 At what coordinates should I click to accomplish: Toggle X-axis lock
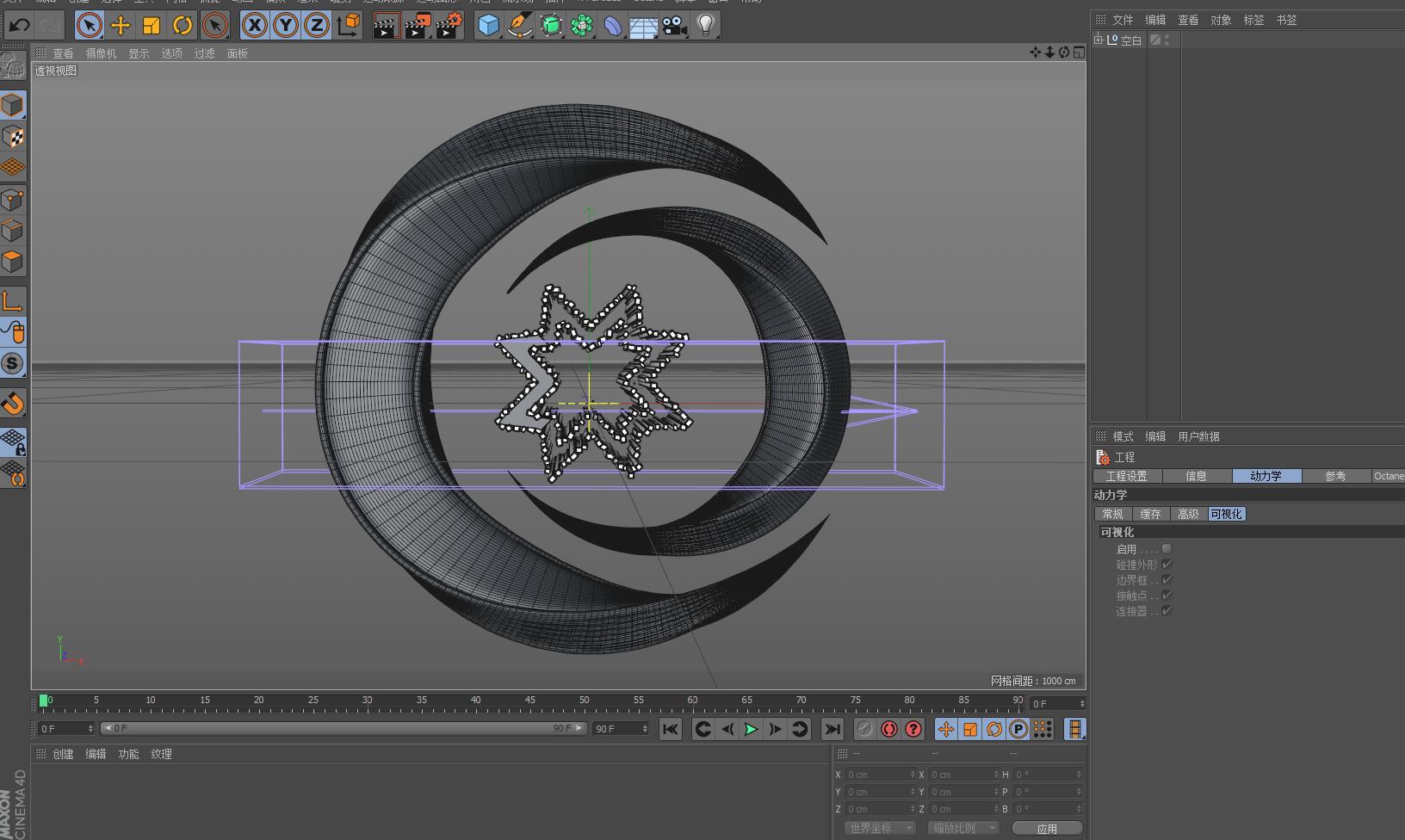pos(254,26)
